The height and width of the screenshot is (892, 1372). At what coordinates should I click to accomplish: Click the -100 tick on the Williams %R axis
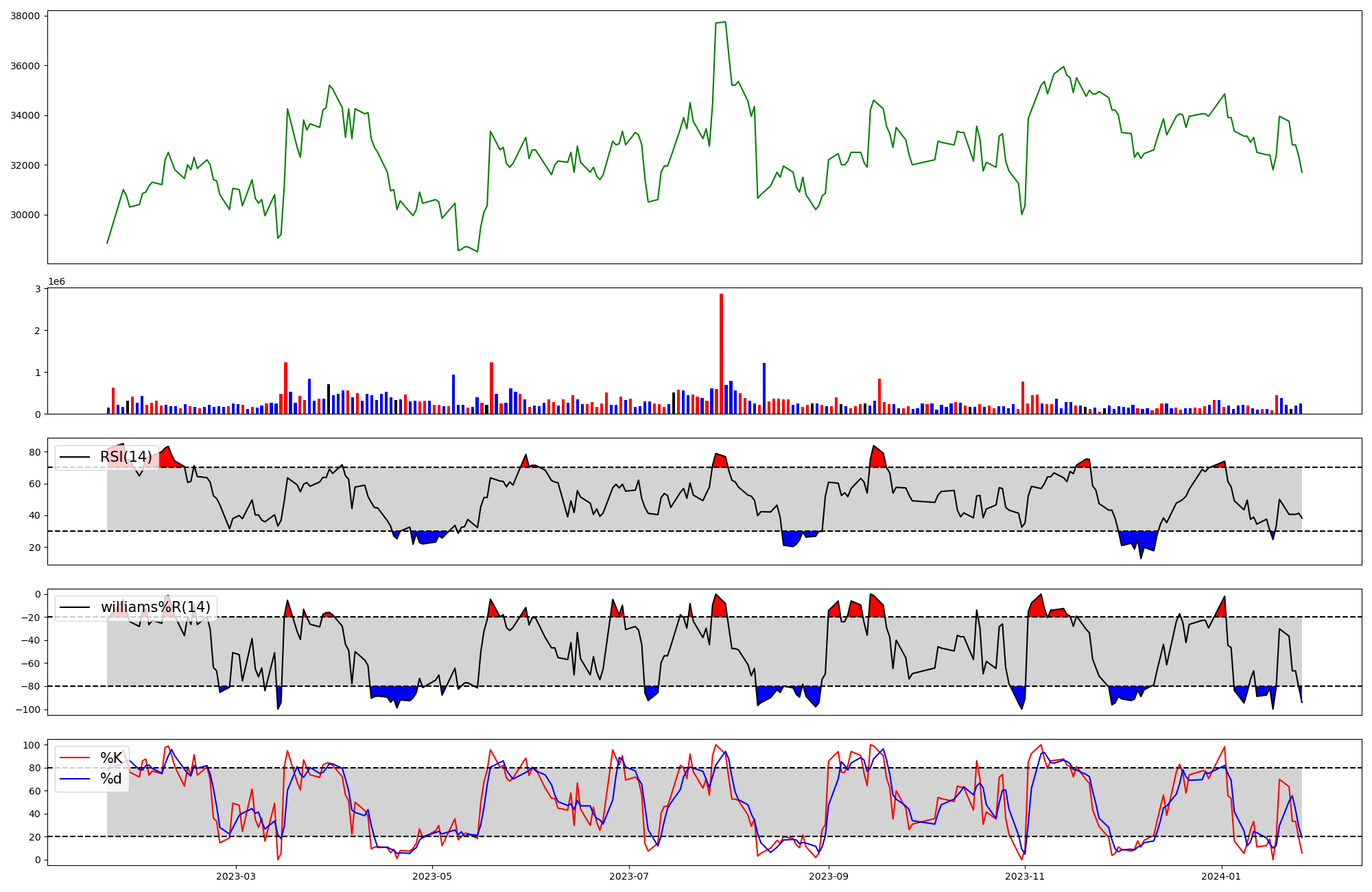(x=27, y=709)
